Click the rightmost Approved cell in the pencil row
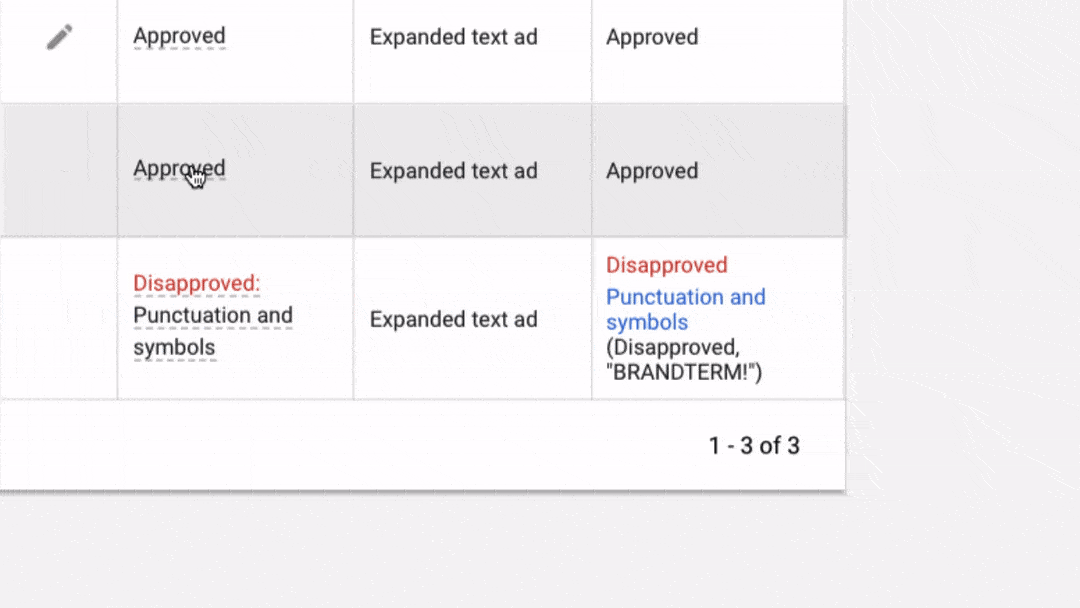 click(652, 38)
